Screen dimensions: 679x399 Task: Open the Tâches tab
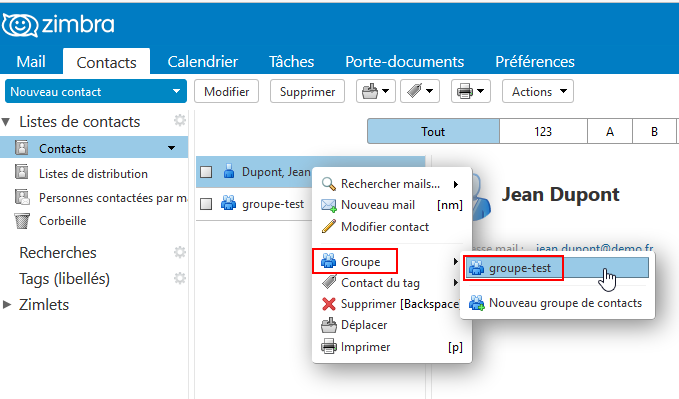pos(291,62)
